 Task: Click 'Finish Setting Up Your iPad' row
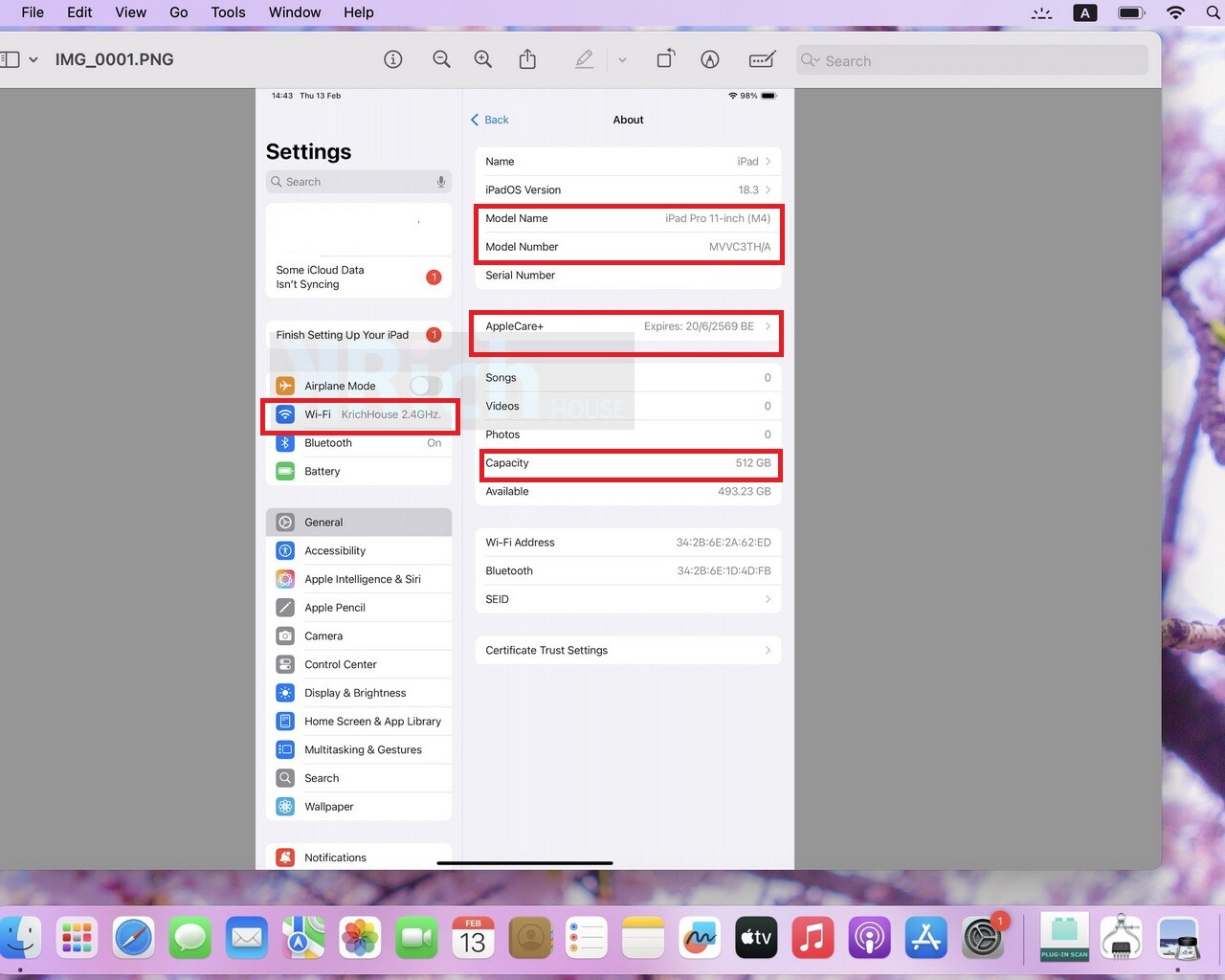[x=359, y=335]
